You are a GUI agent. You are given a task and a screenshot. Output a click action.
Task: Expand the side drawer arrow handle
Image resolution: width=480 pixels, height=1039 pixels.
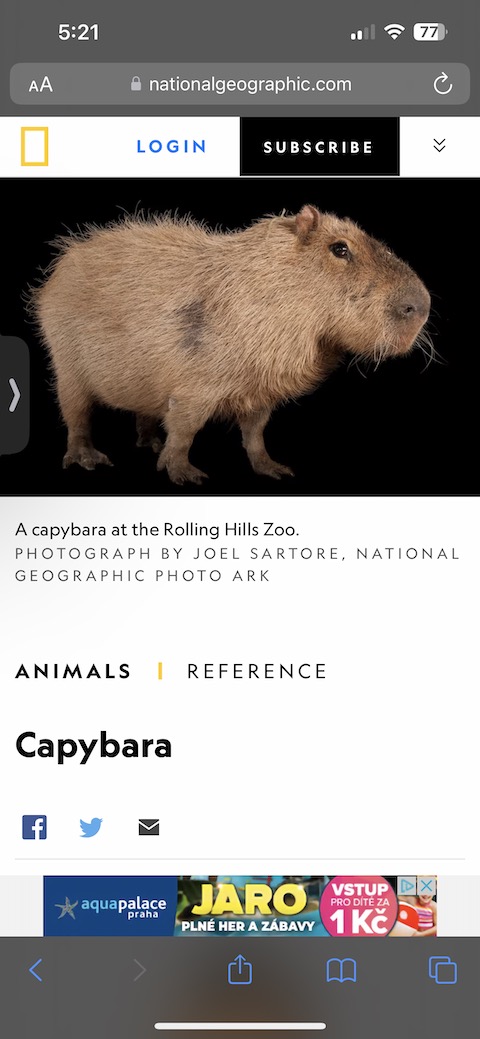click(x=14, y=396)
